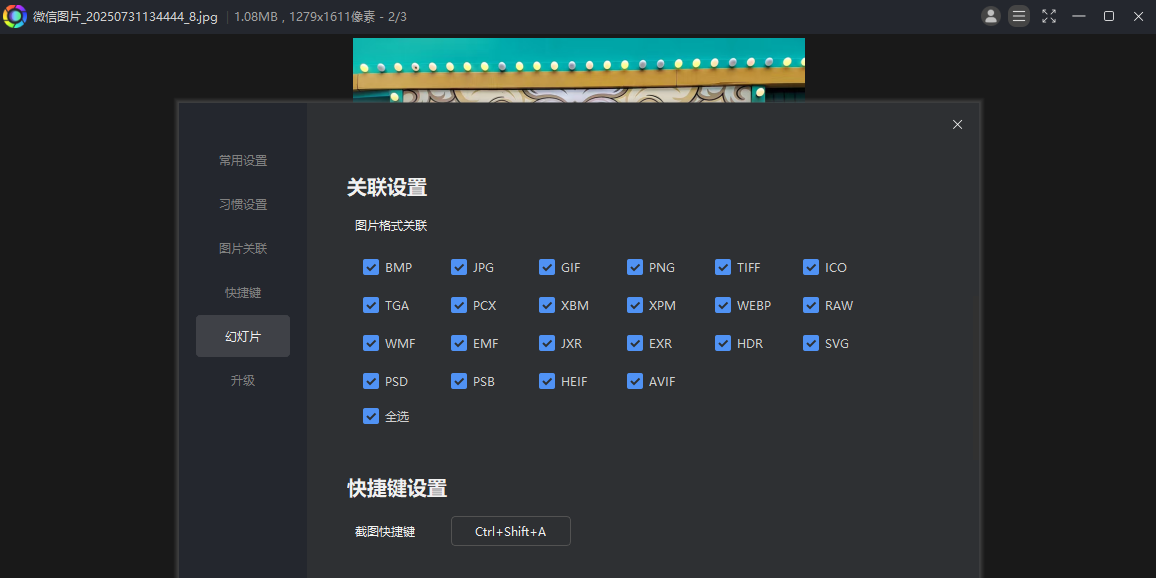The height and width of the screenshot is (578, 1156).
Task: Toggle the TGA format checkbox
Action: point(371,305)
